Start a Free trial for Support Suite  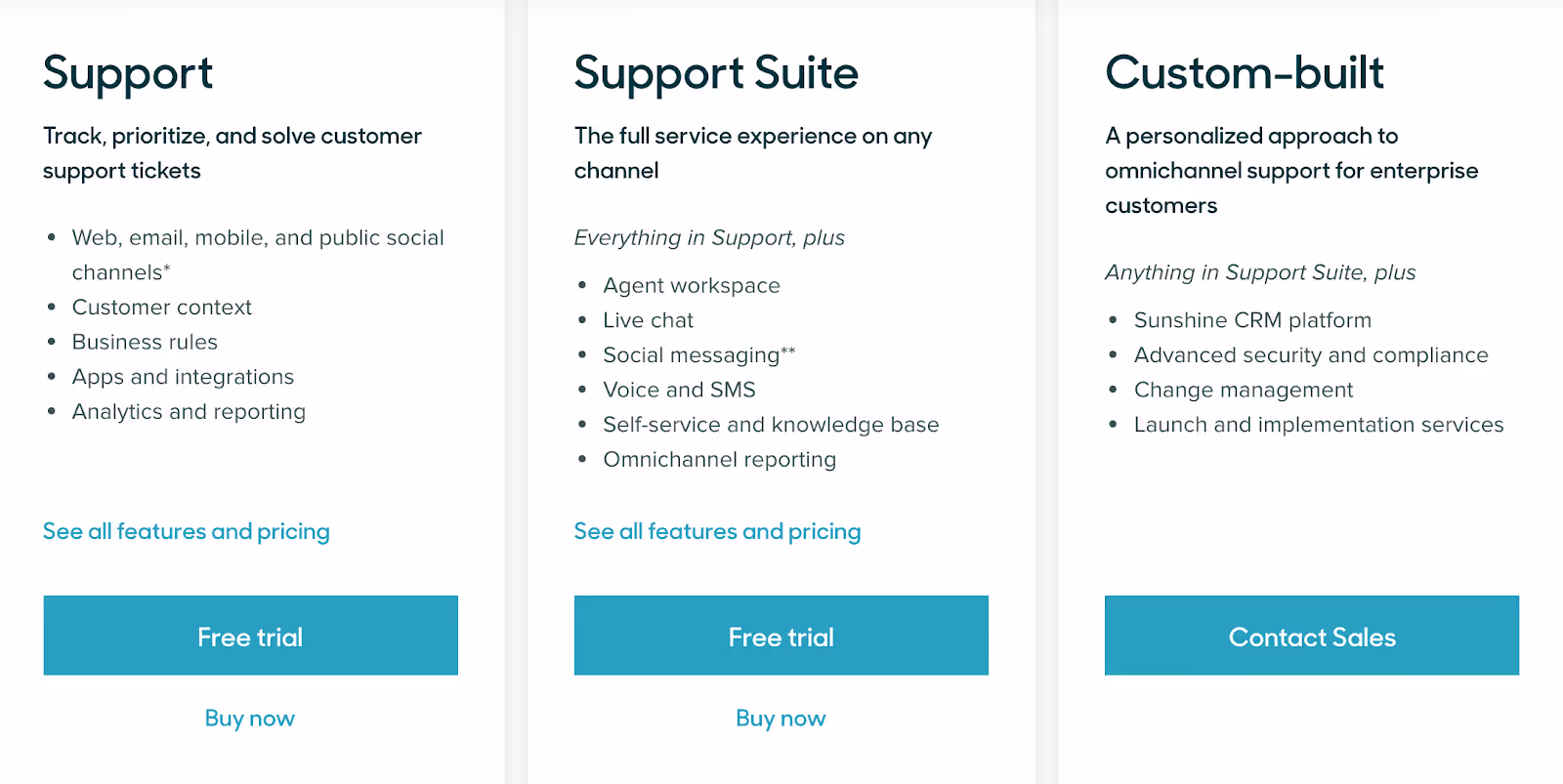point(781,636)
